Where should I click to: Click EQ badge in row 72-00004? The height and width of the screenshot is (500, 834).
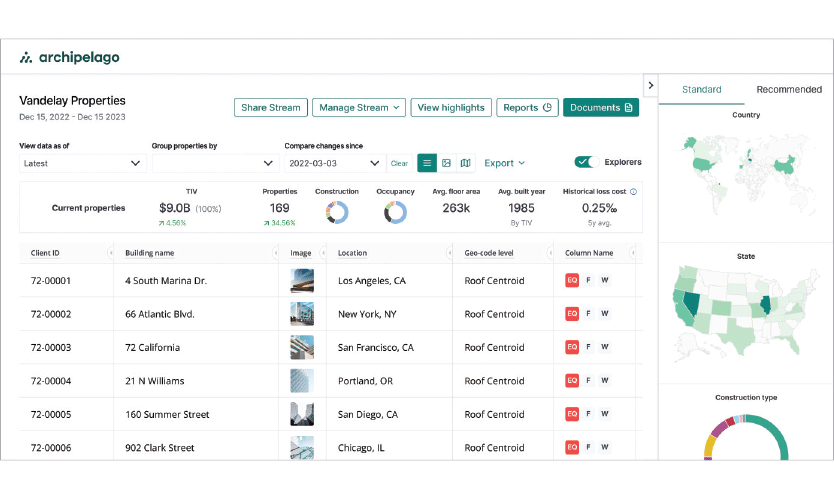click(x=572, y=380)
